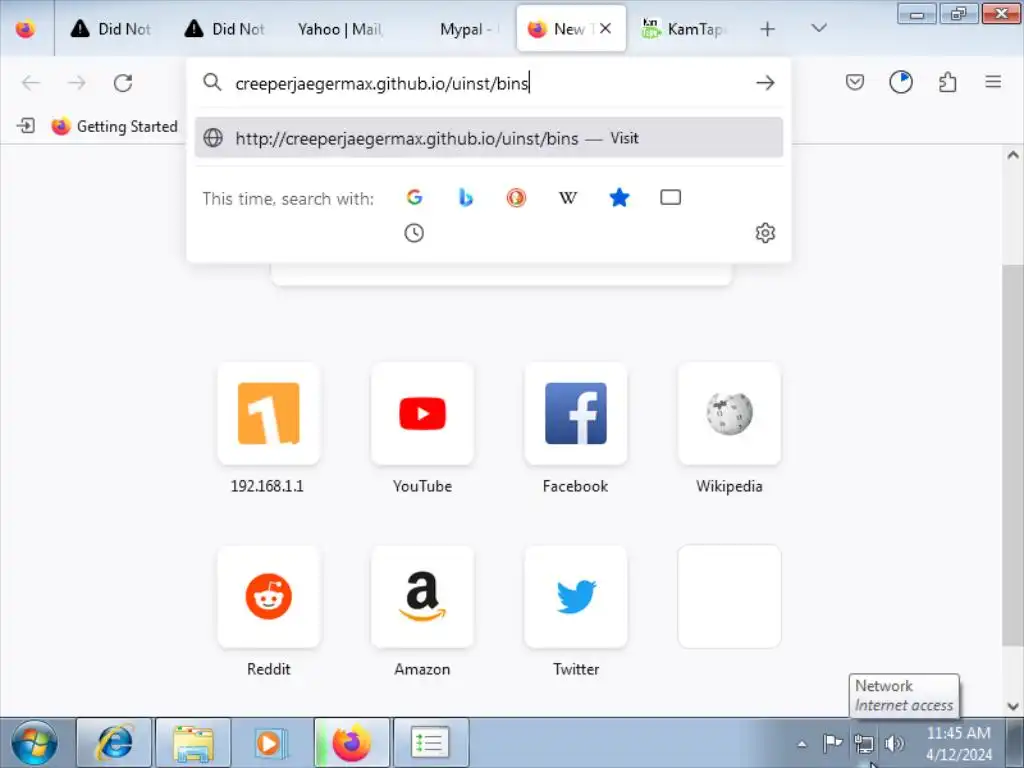This screenshot has width=1024, height=768.
Task: Open the Getting Started bookmark
Action: [115, 126]
